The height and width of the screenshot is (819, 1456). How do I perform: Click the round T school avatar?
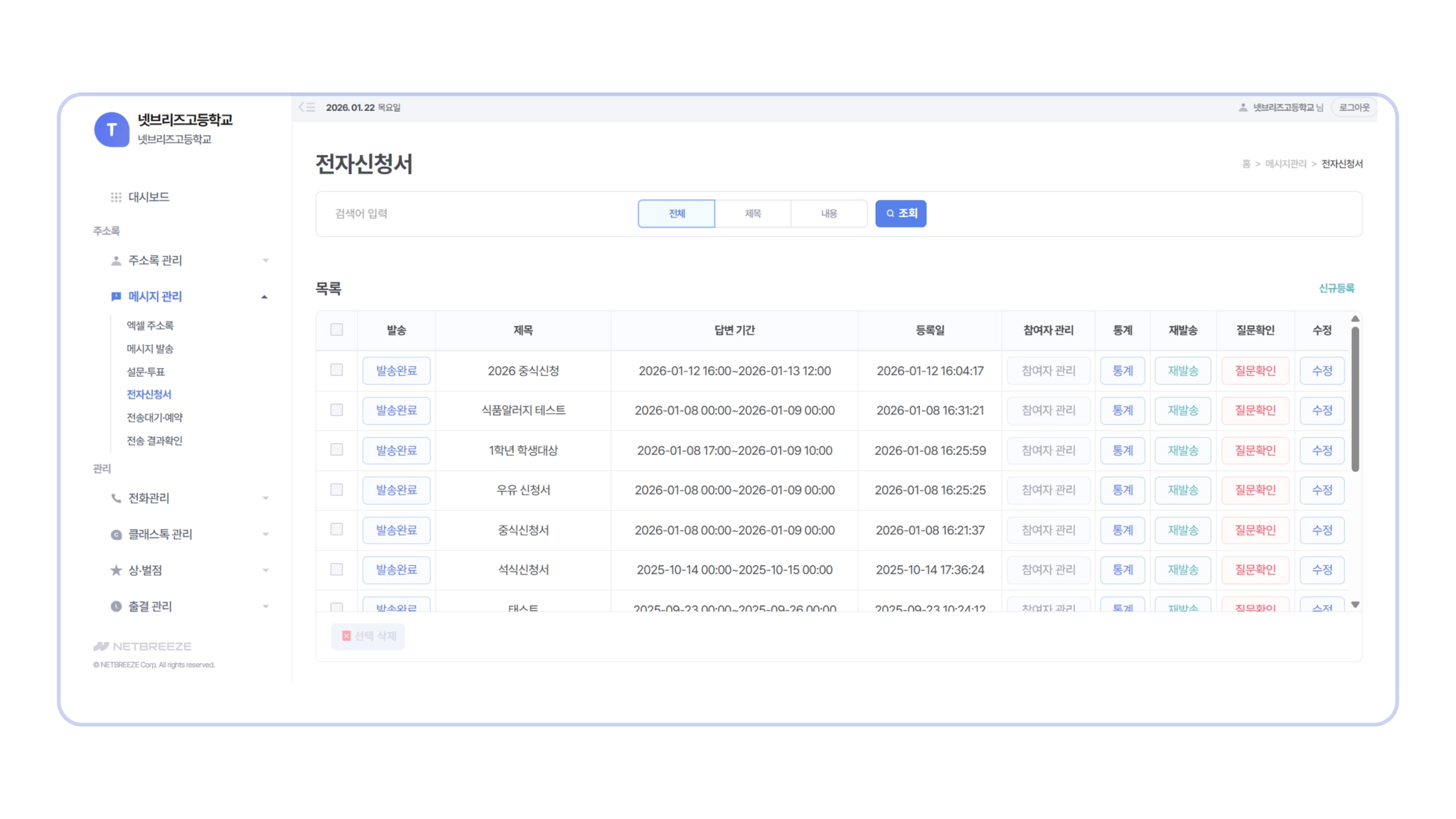click(112, 129)
